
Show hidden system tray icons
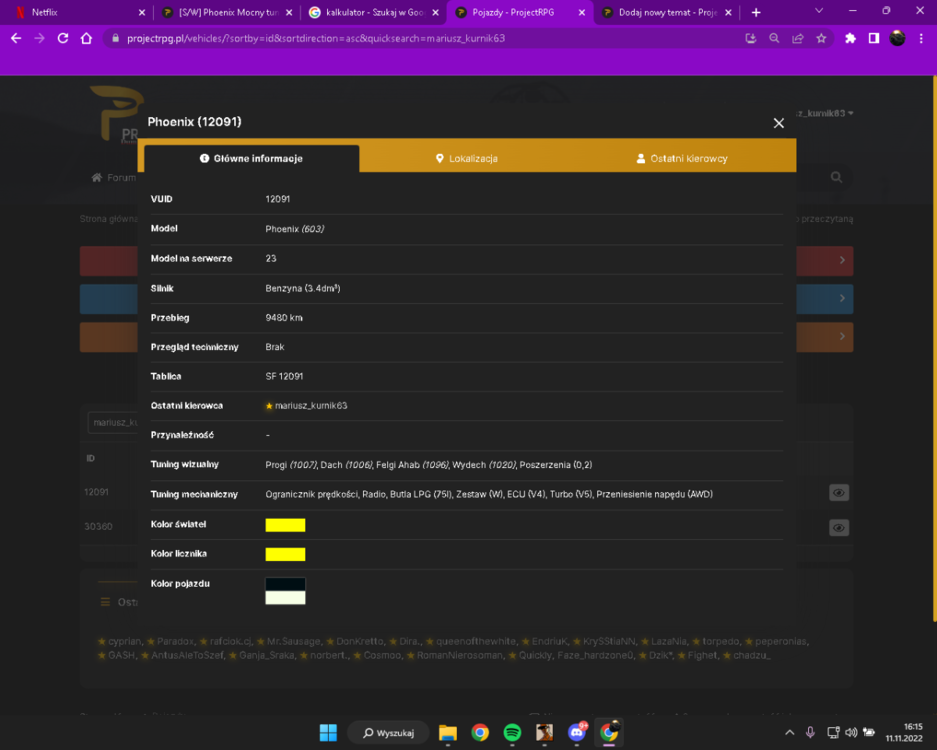coord(789,732)
